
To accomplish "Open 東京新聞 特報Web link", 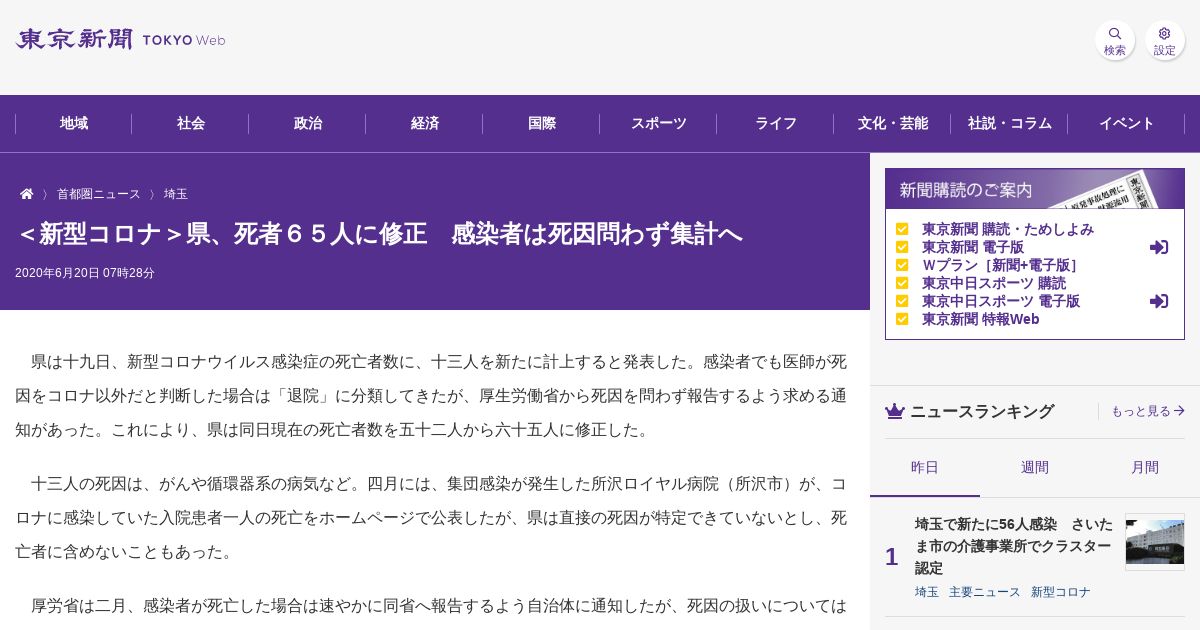I will point(981,319).
